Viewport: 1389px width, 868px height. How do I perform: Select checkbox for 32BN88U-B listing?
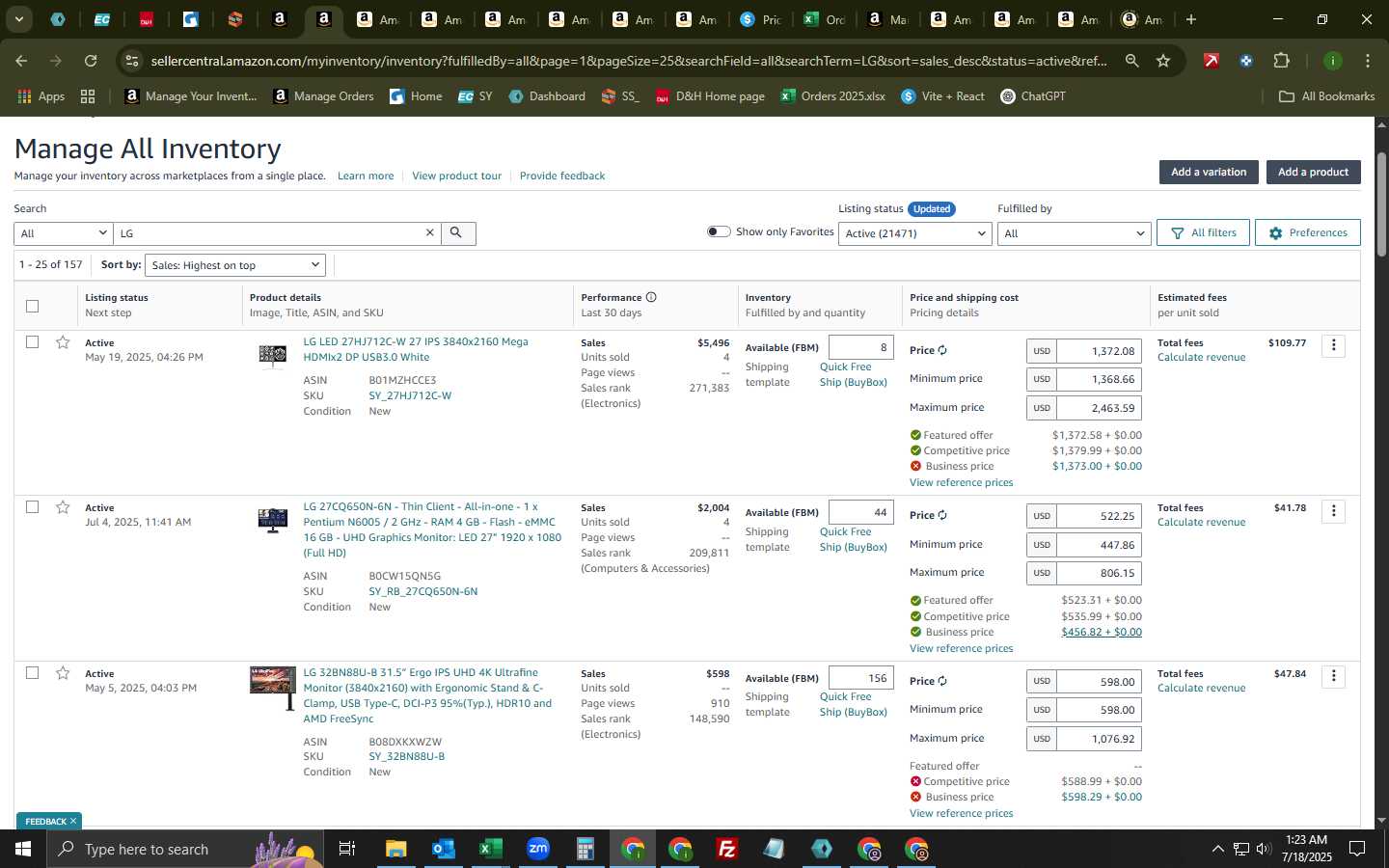coord(33,673)
